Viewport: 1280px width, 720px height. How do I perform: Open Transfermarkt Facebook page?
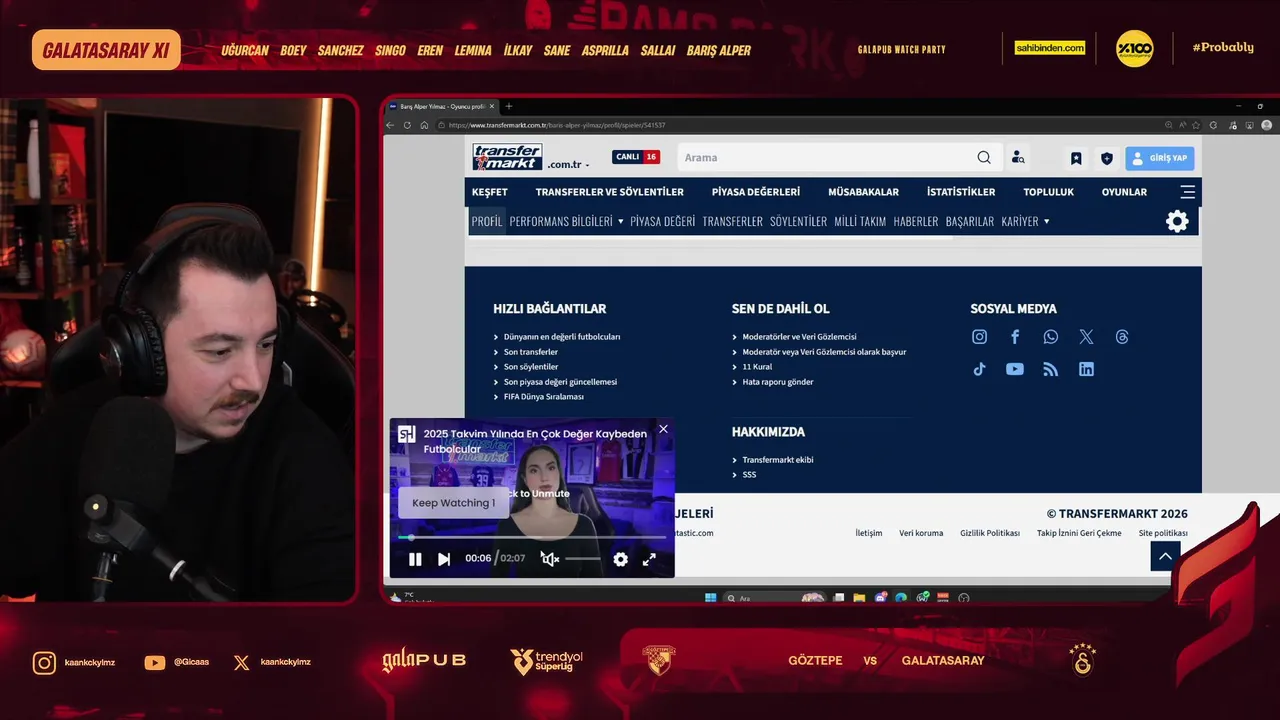click(x=1015, y=337)
